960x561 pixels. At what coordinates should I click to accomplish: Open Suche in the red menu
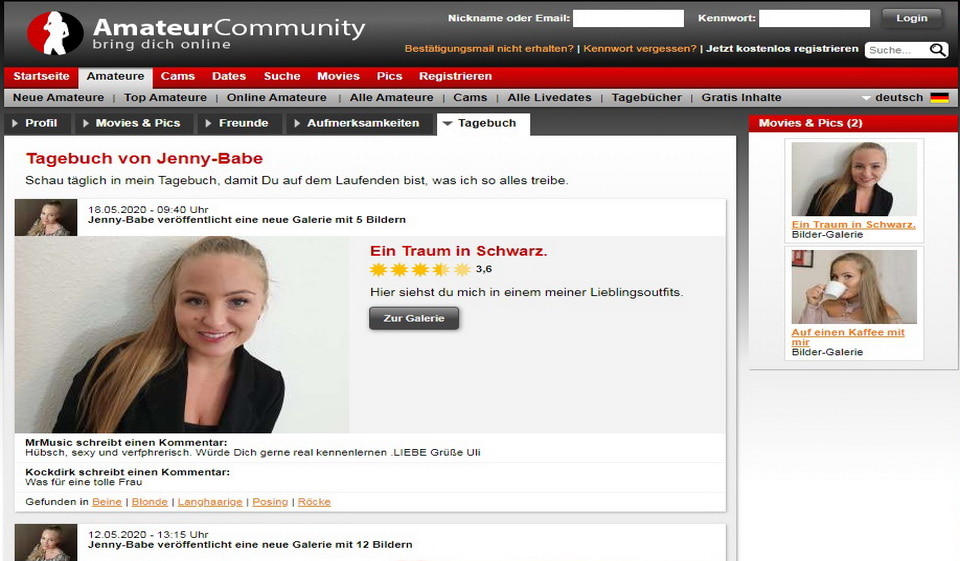tap(282, 77)
